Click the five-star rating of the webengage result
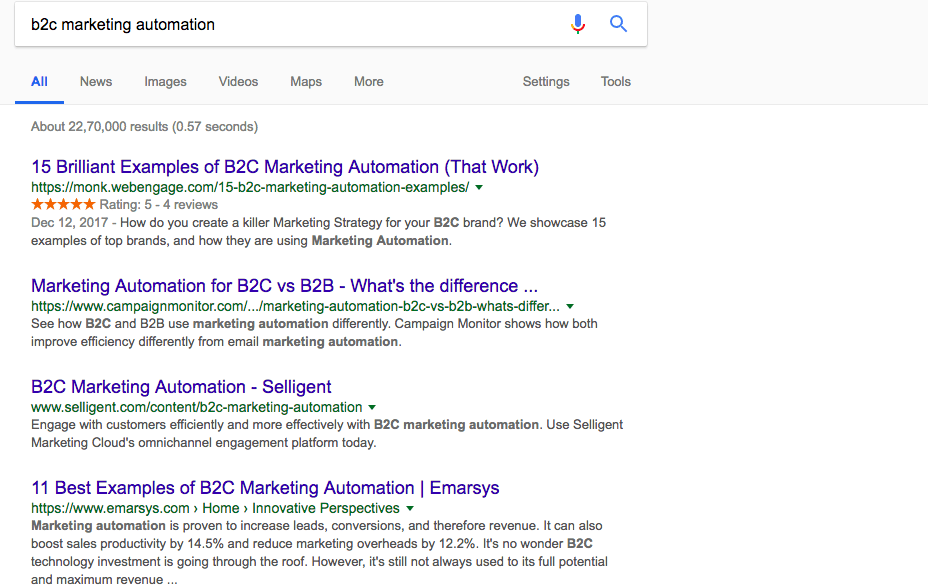 click(x=63, y=205)
